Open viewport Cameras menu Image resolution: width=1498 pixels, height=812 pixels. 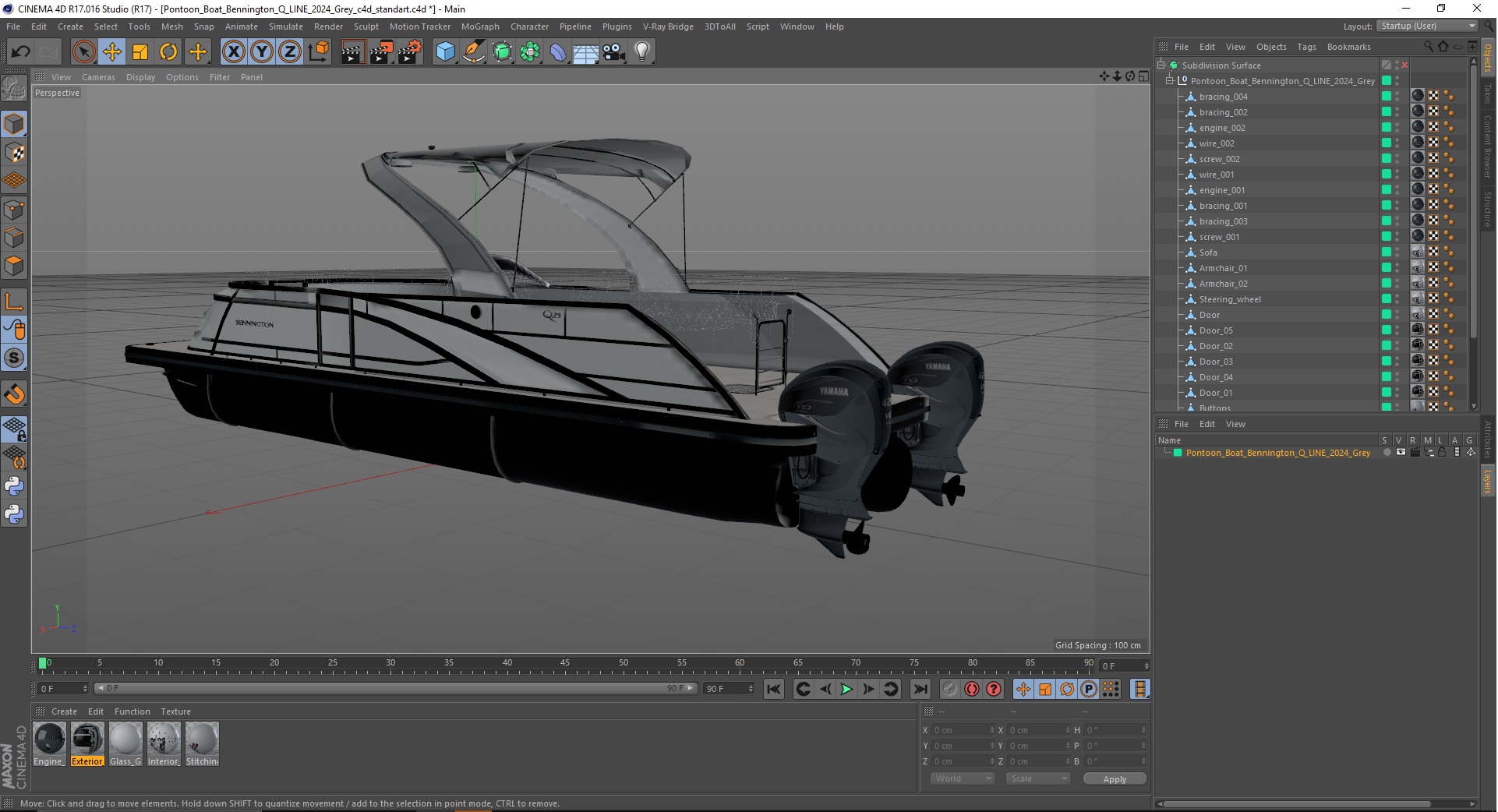(x=98, y=77)
